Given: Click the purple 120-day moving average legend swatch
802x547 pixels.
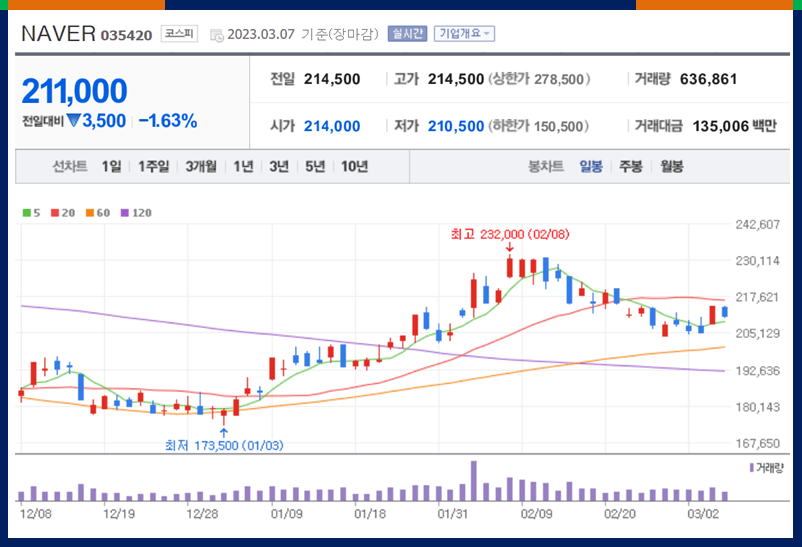Looking at the screenshot, I should pos(125,213).
